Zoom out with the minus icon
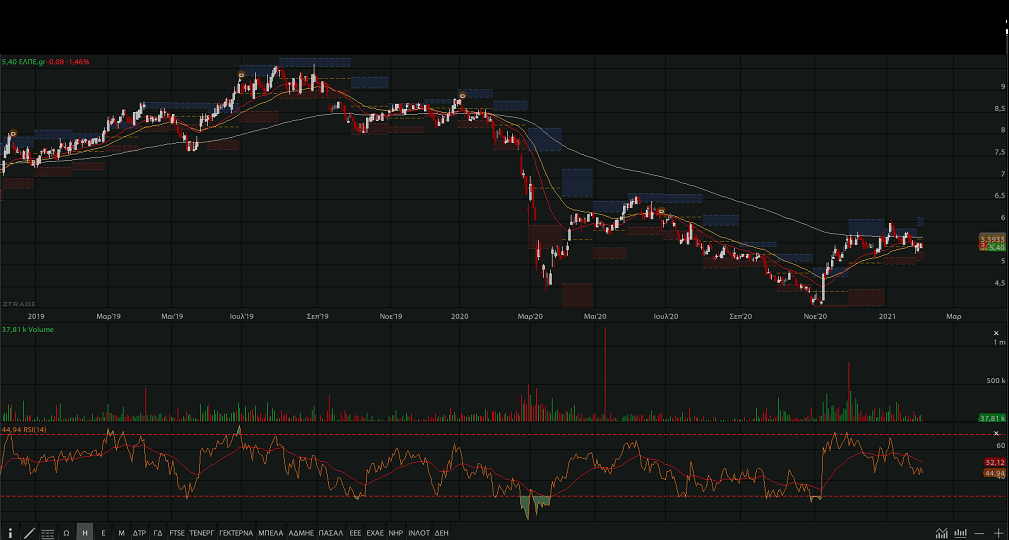The image size is (1009, 540). coord(980,533)
